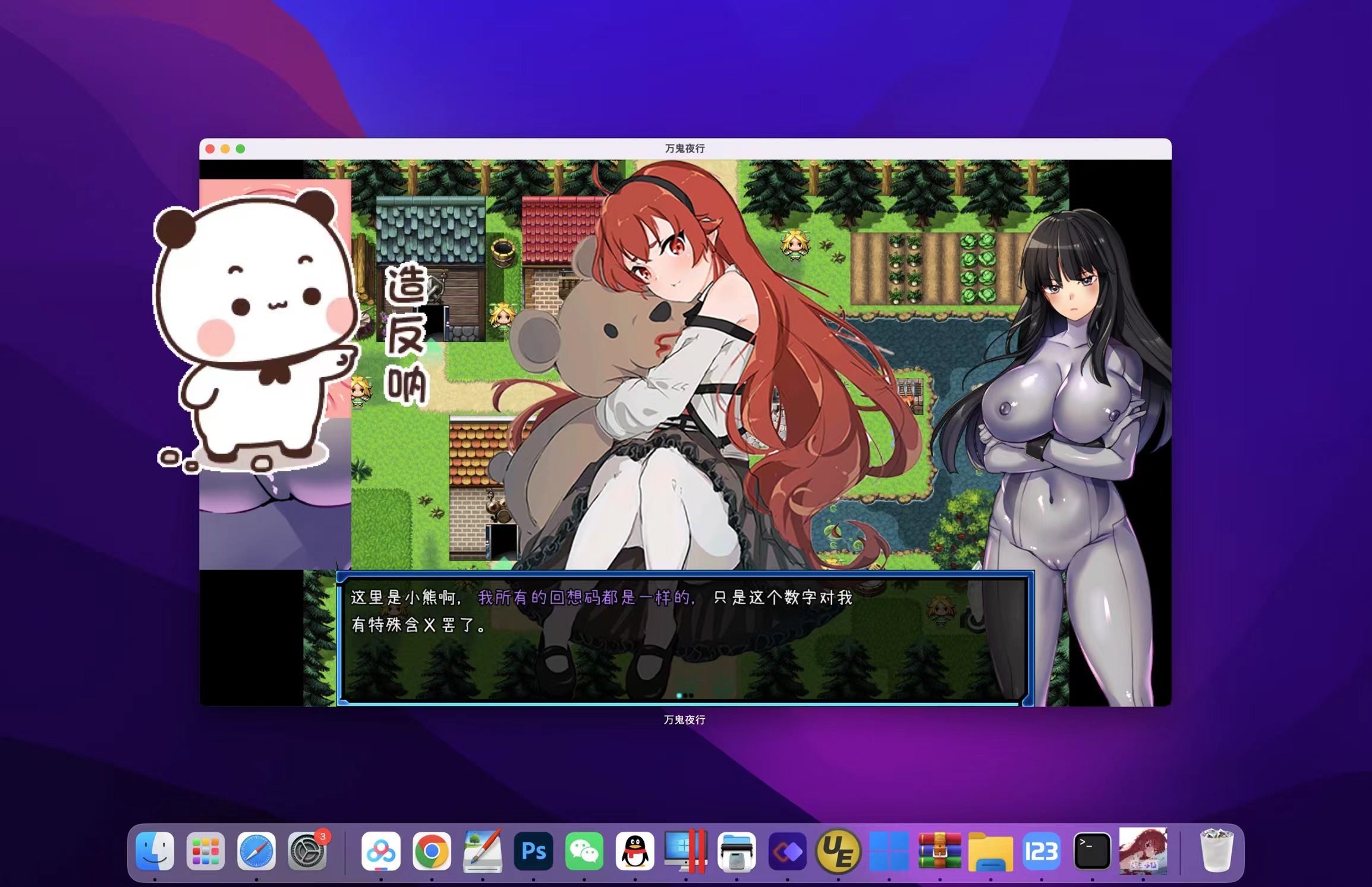
Task: Launch Terminal from the Dock
Action: point(1092,851)
